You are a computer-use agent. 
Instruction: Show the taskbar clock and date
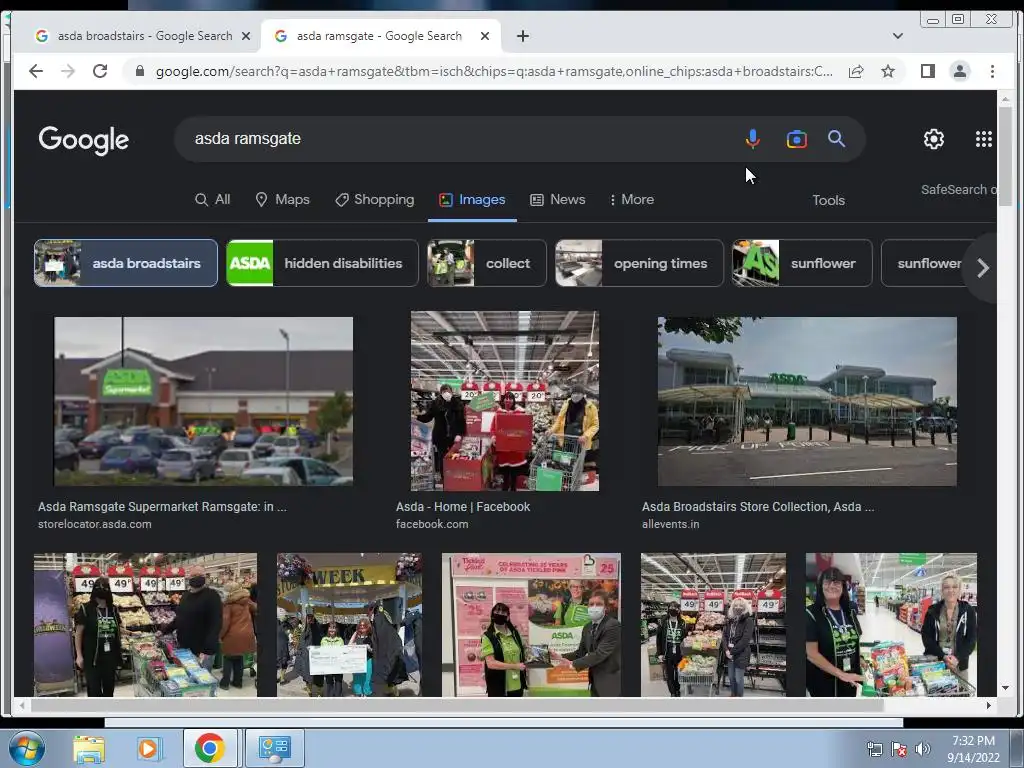click(x=973, y=749)
